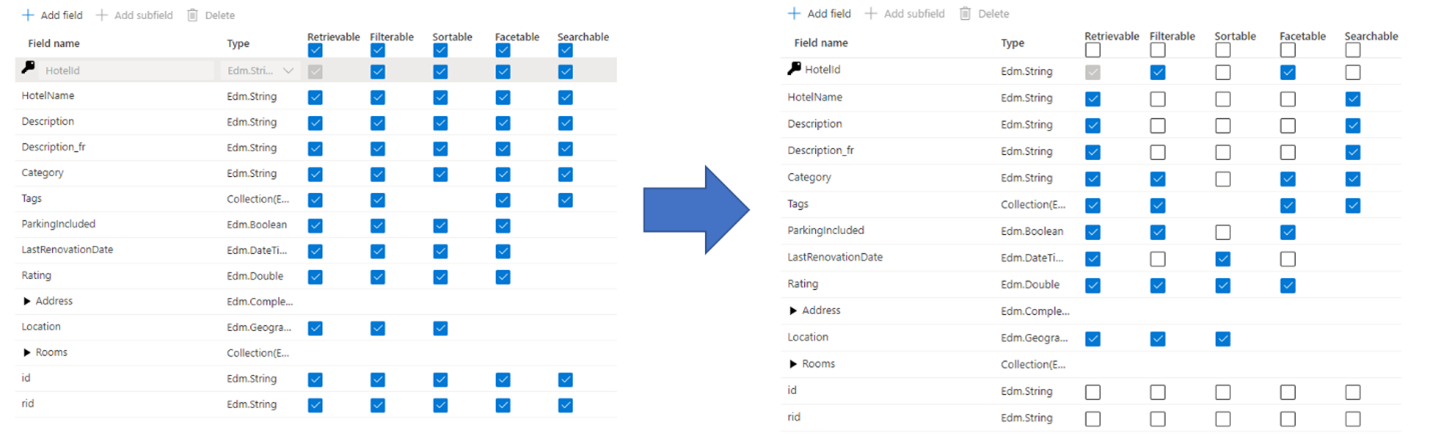The width and height of the screenshot is (1430, 444).
Task: Click the key icon next to HotelId on left
Action: click(x=28, y=69)
